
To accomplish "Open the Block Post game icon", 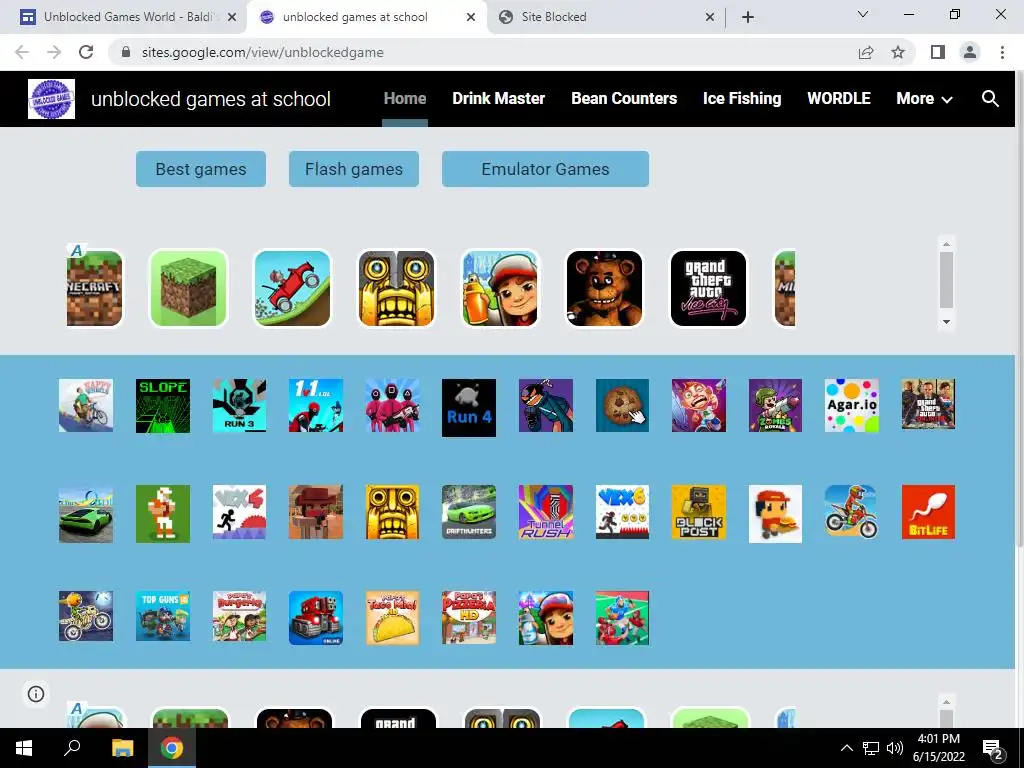I will coord(699,512).
